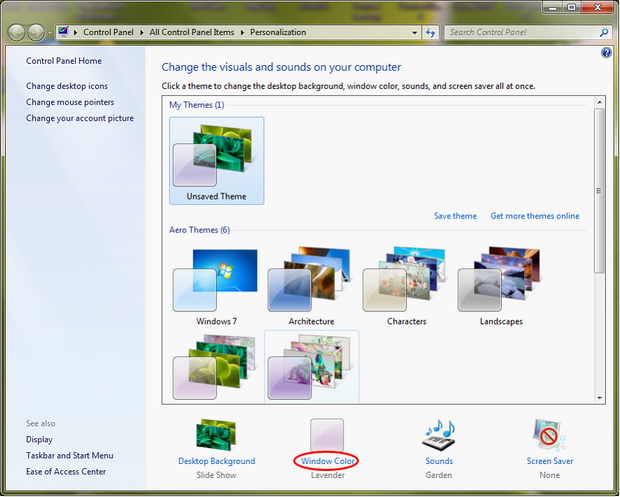Select the Unsaved Theme thumbnail
Screen dimensions: 620x497
[216, 159]
